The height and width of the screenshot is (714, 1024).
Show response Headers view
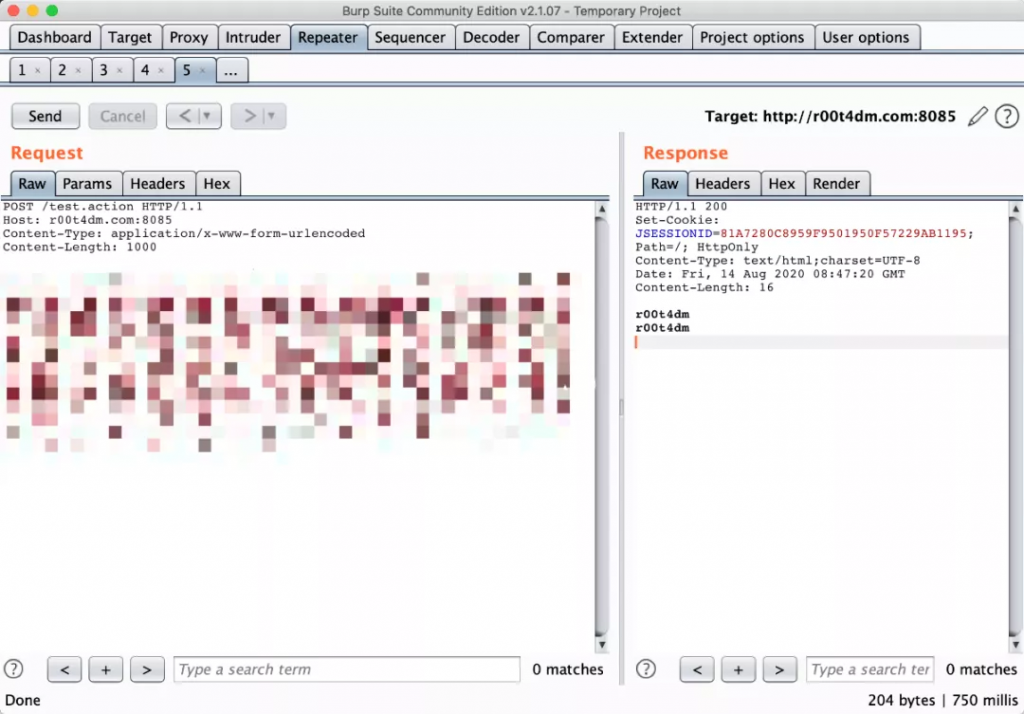(723, 184)
